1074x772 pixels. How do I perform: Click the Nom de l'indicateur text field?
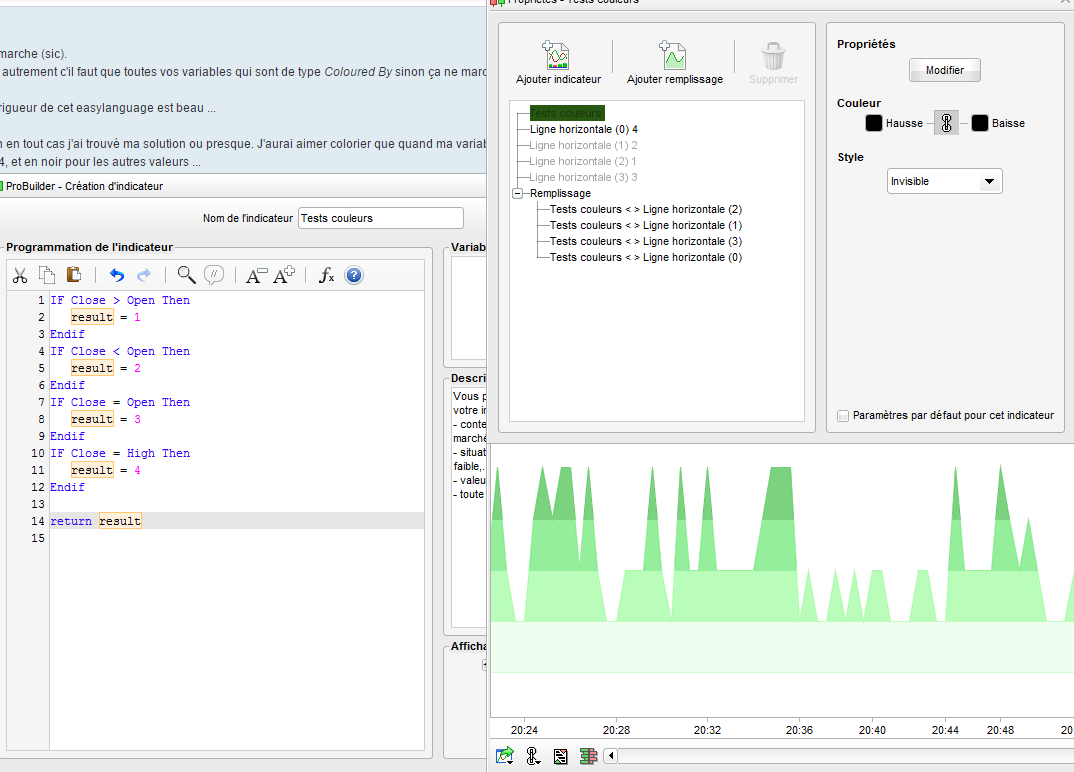[380, 218]
